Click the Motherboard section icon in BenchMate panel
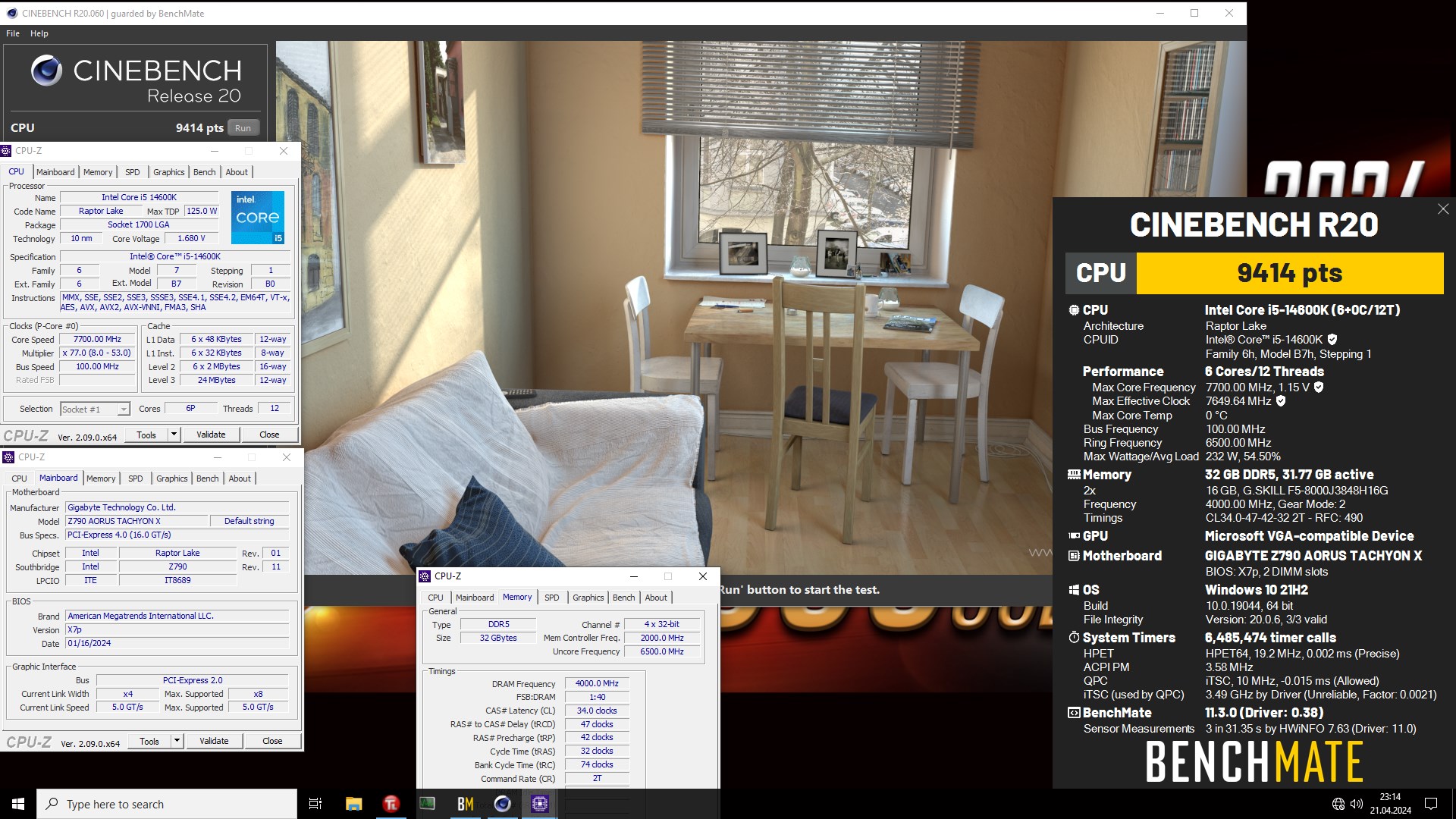The height and width of the screenshot is (819, 1456). [x=1074, y=556]
